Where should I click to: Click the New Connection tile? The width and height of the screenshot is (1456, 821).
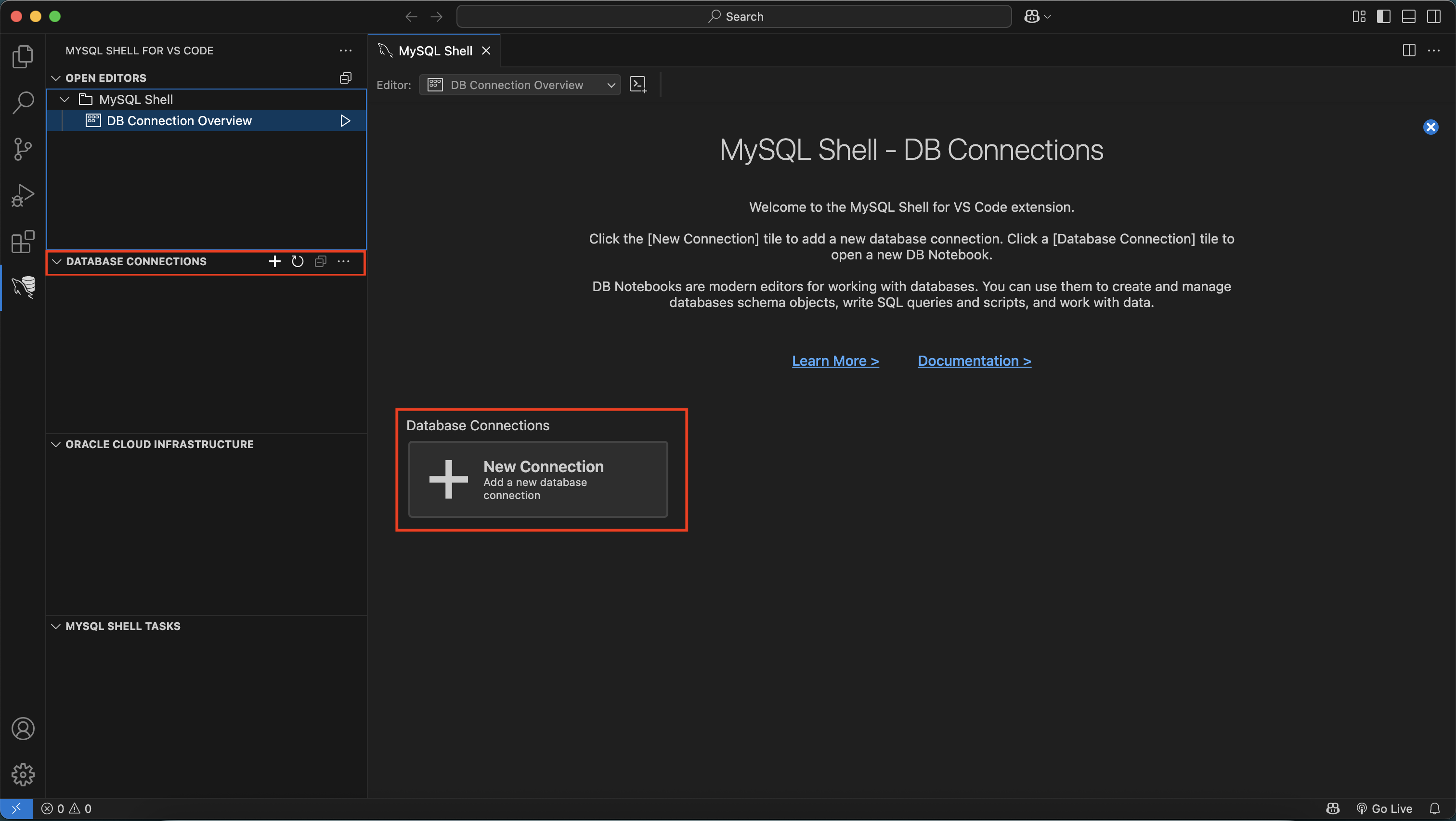click(x=537, y=479)
